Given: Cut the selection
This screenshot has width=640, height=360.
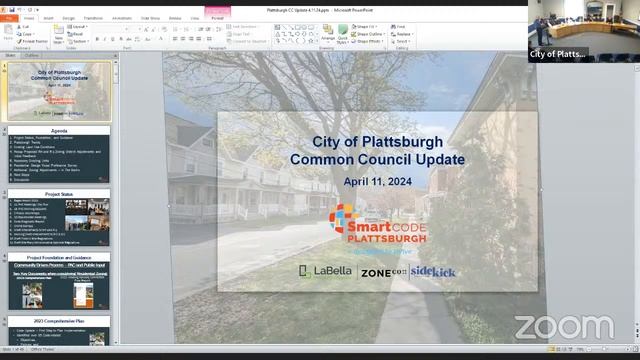Looking at the screenshot, I should [23, 27].
